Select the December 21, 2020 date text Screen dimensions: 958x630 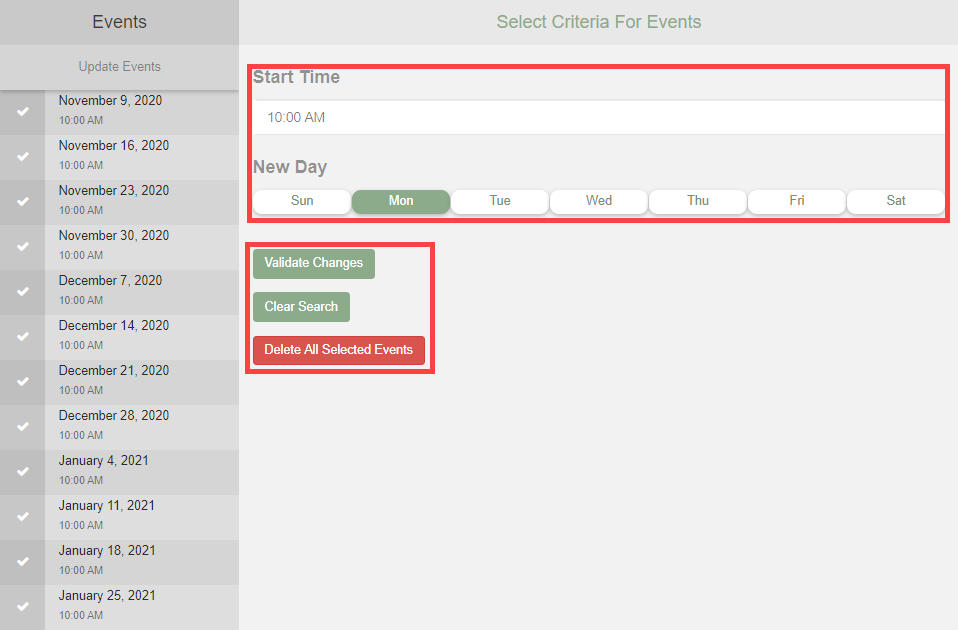click(114, 370)
